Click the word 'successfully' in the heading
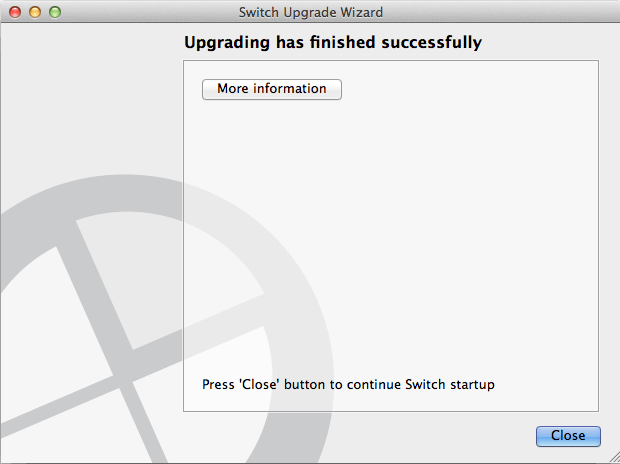The height and width of the screenshot is (464, 620). coord(431,42)
